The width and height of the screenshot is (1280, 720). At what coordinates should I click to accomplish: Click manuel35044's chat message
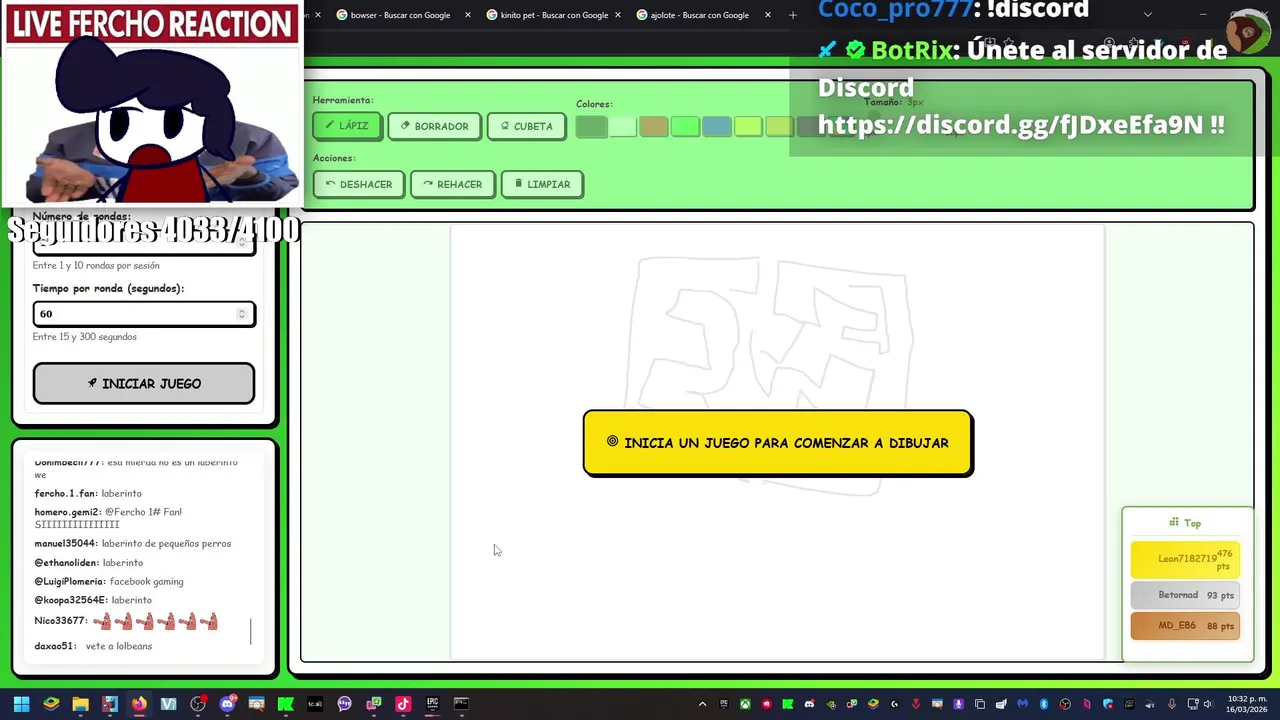coord(133,543)
